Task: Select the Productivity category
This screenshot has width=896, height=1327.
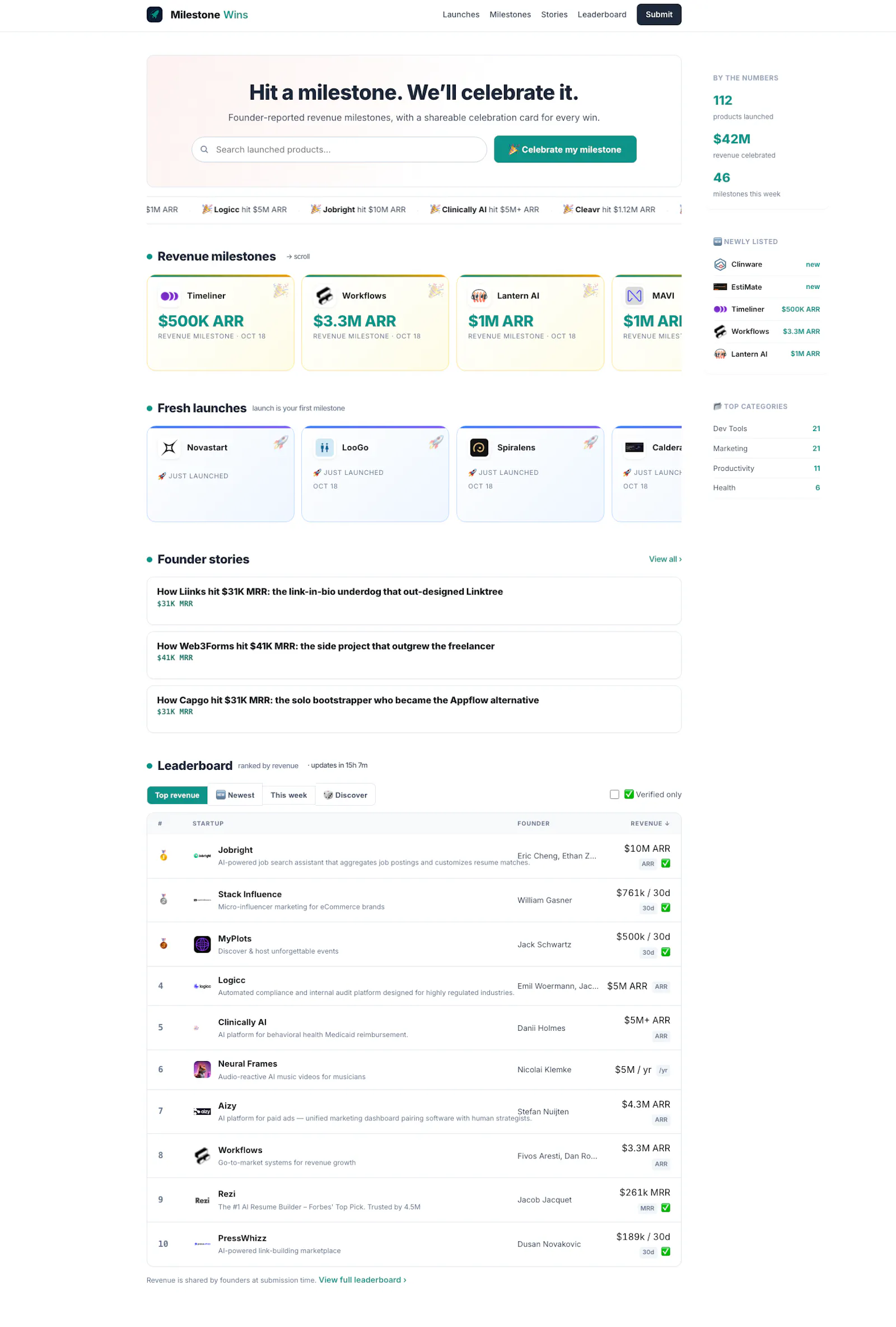Action: 767,468
